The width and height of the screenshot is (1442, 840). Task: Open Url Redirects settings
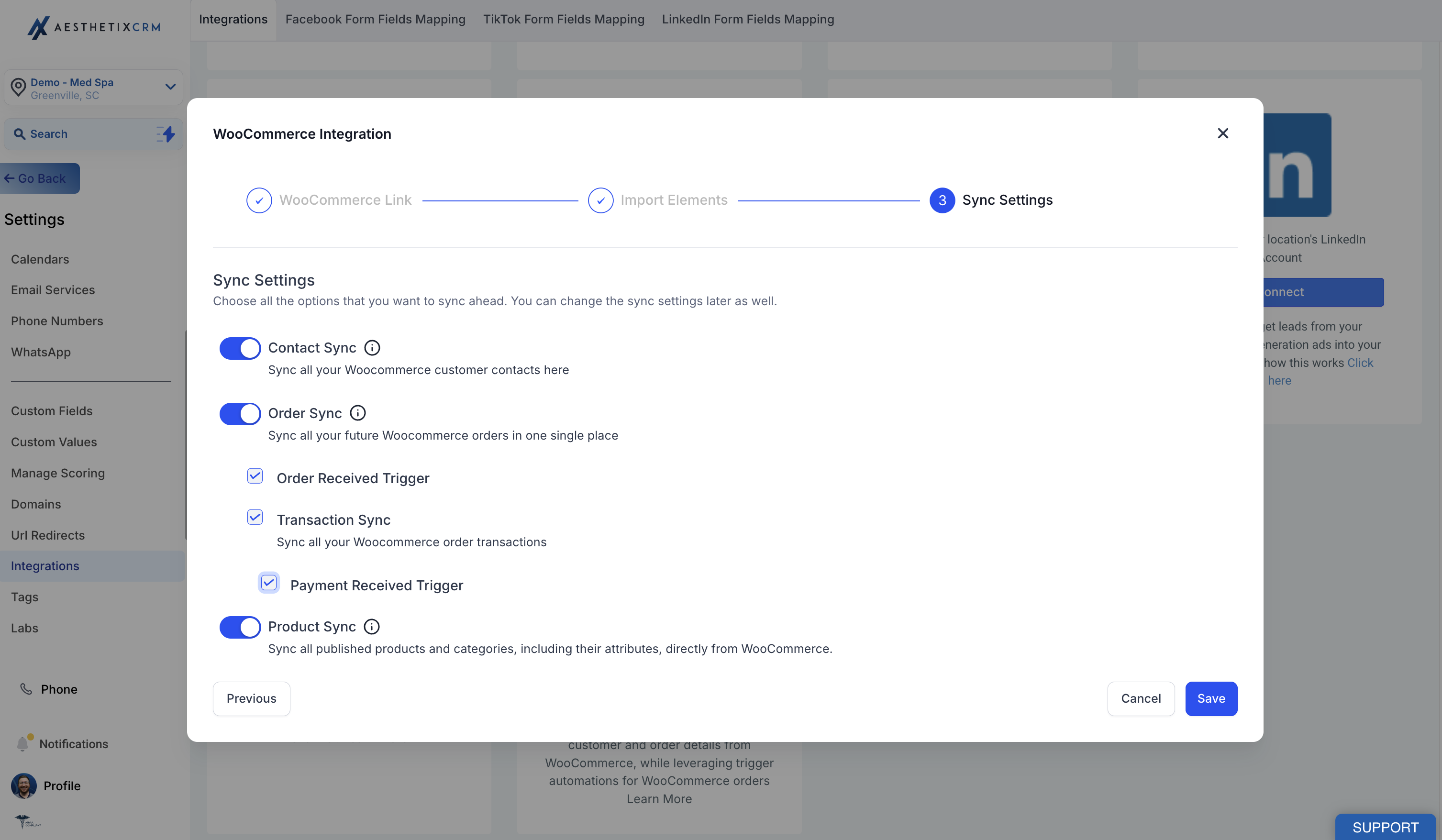point(48,535)
